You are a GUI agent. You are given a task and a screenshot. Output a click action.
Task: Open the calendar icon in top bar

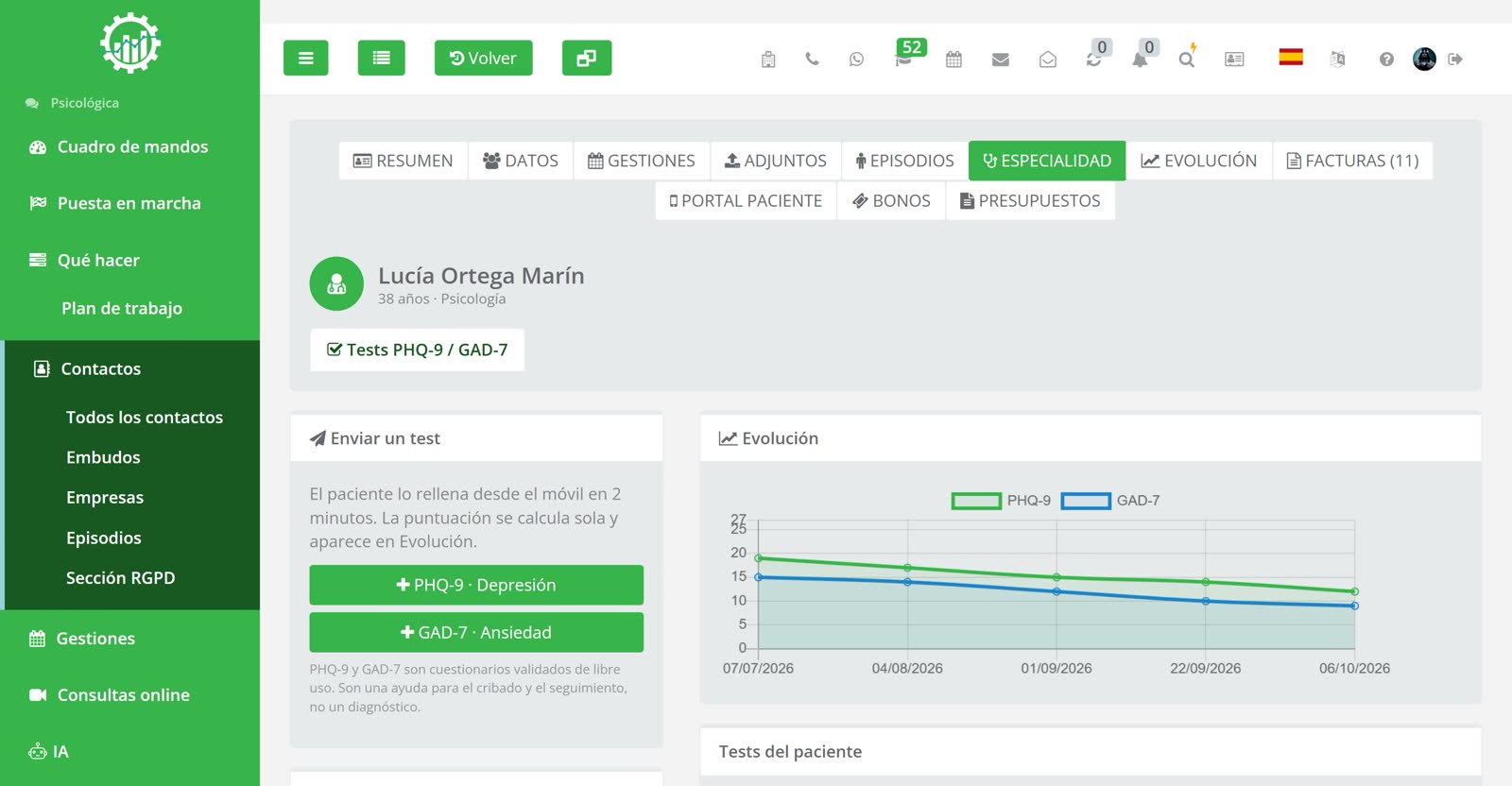pyautogui.click(x=954, y=59)
